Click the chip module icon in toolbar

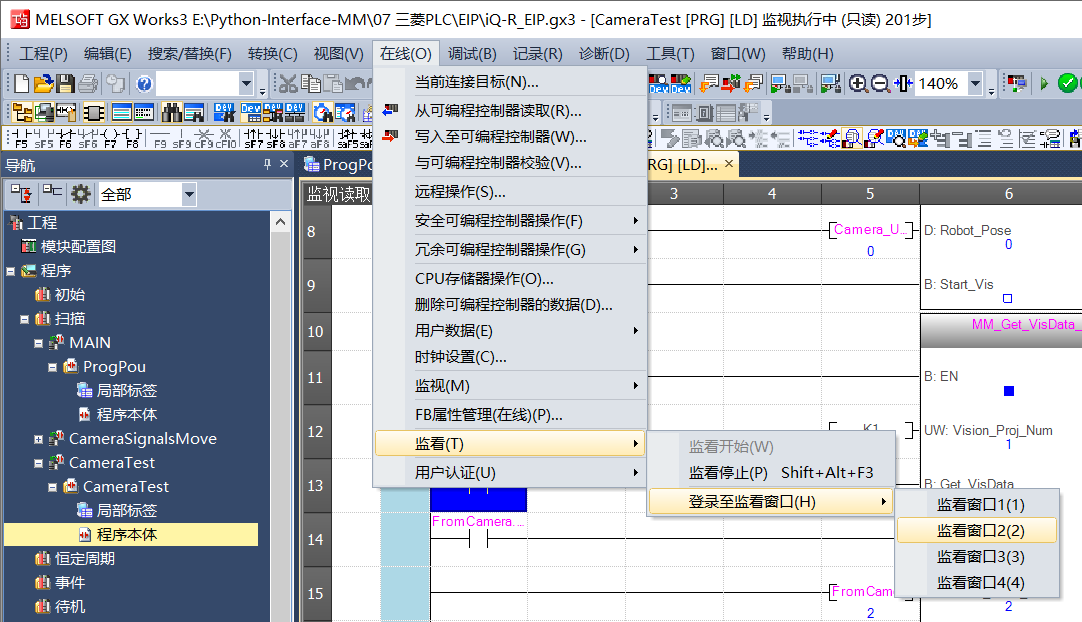tap(93, 113)
